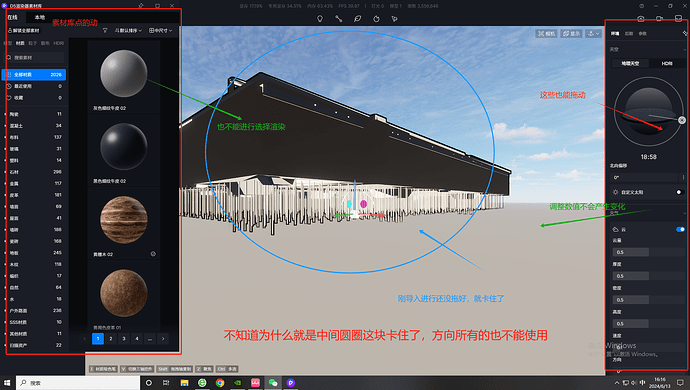Click the 搜索素材 search assets field
The height and width of the screenshot is (390, 690).
(35, 58)
